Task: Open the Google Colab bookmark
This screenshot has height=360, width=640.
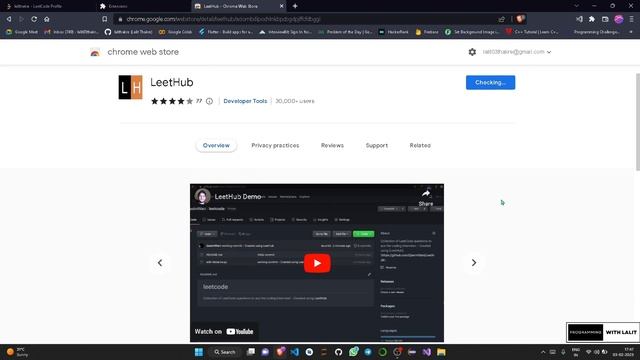Action: pos(175,32)
